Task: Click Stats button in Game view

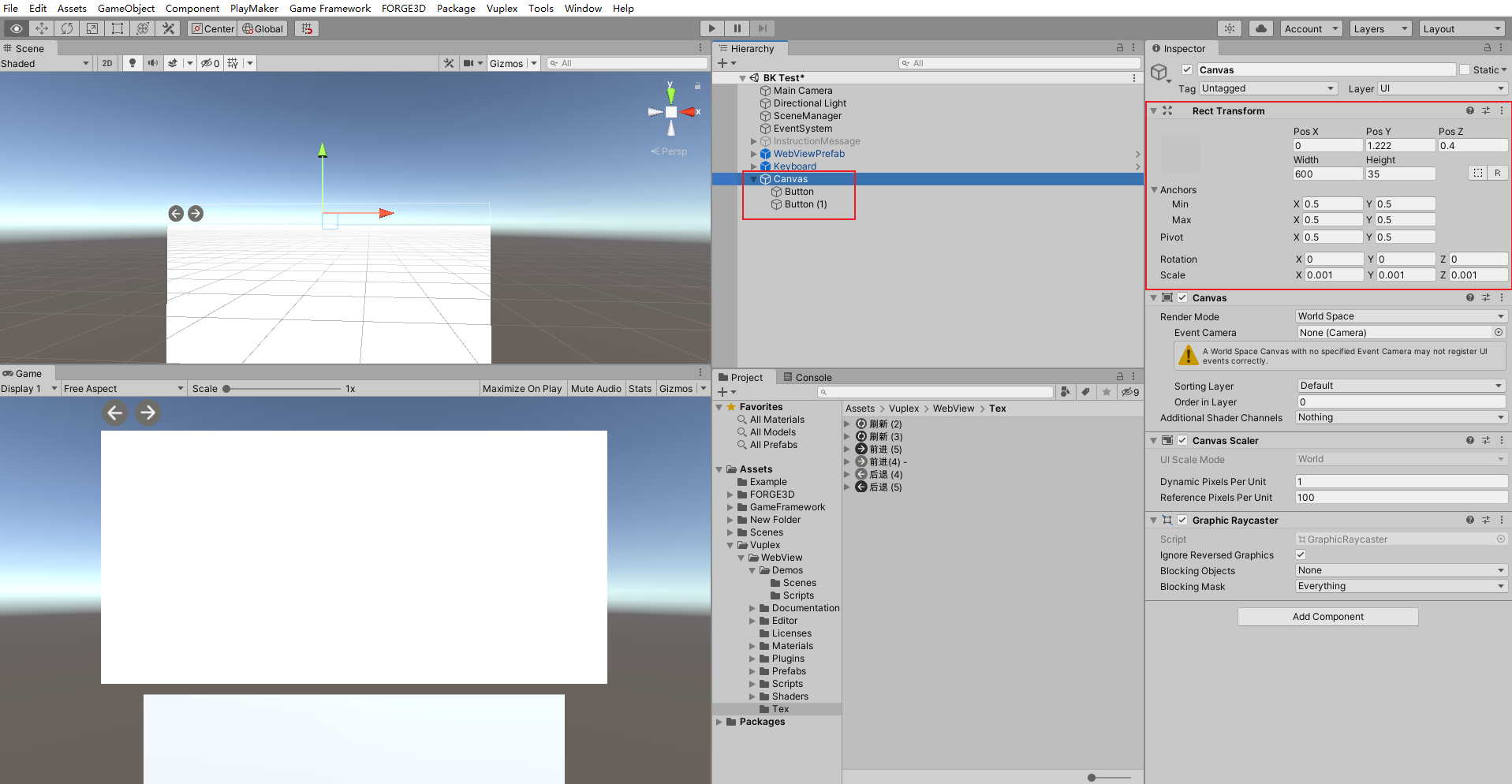Action: point(640,388)
